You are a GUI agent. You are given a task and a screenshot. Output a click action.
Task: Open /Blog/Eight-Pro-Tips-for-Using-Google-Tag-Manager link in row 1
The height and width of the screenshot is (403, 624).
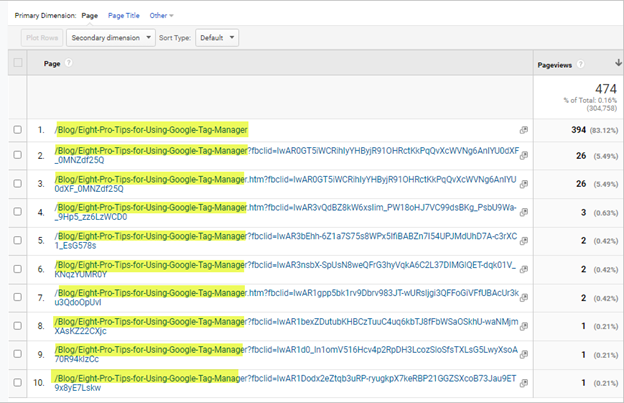tap(151, 130)
